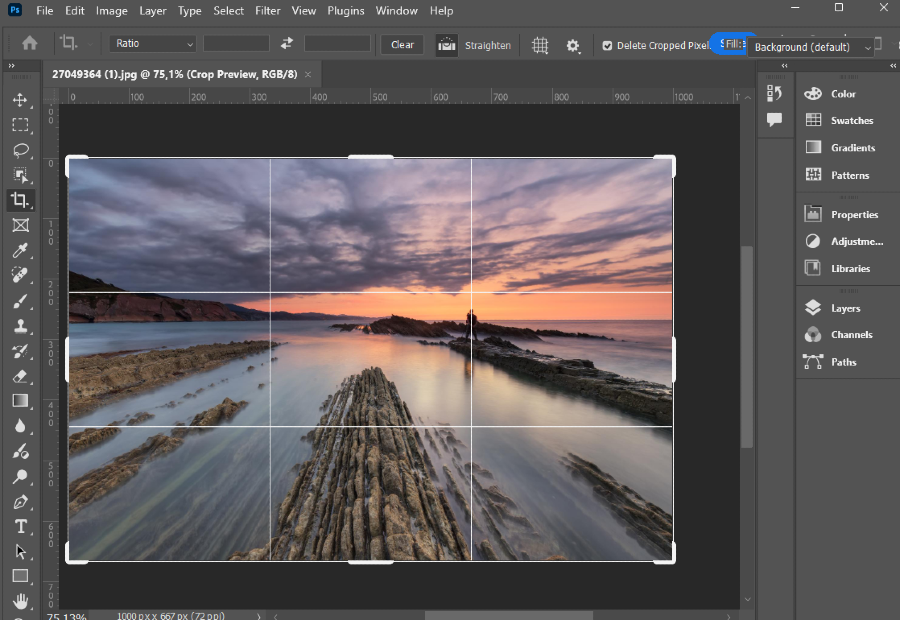This screenshot has width=900, height=620.
Task: Select the Clone Stamp tool
Action: 20,326
